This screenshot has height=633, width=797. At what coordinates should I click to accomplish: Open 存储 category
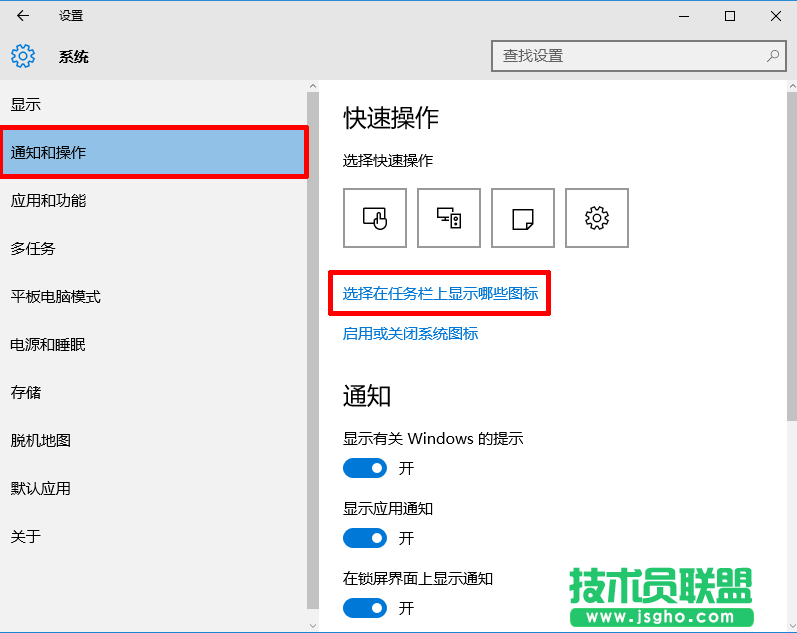[154, 393]
